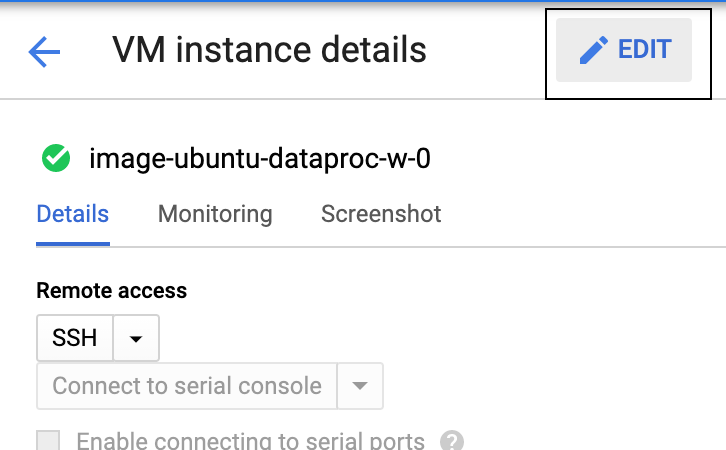Open the Monitoring tab
Screen dimensions: 726x450
pyautogui.click(x=215, y=214)
